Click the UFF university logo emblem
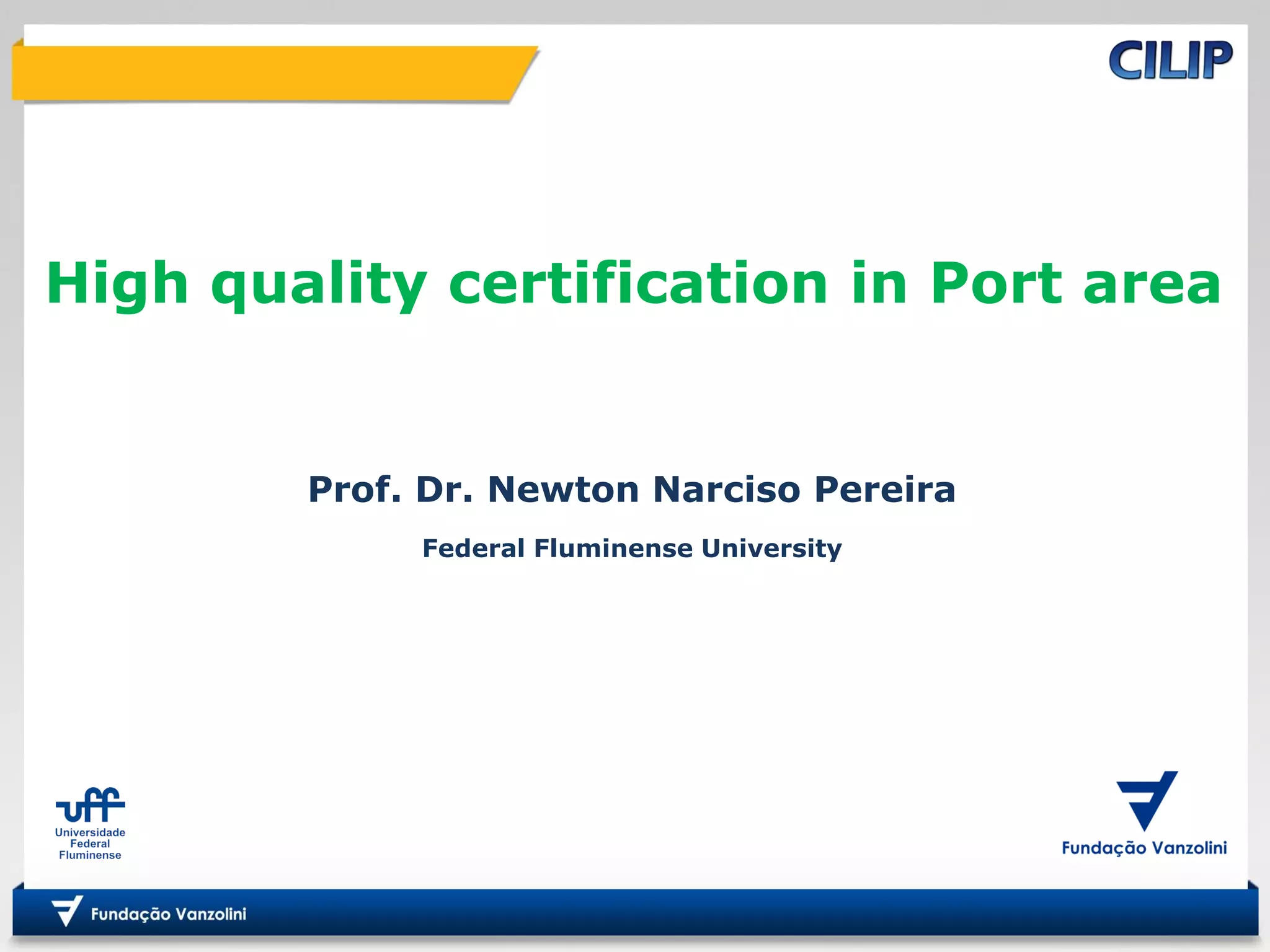Viewport: 1270px width, 952px height. [x=91, y=804]
